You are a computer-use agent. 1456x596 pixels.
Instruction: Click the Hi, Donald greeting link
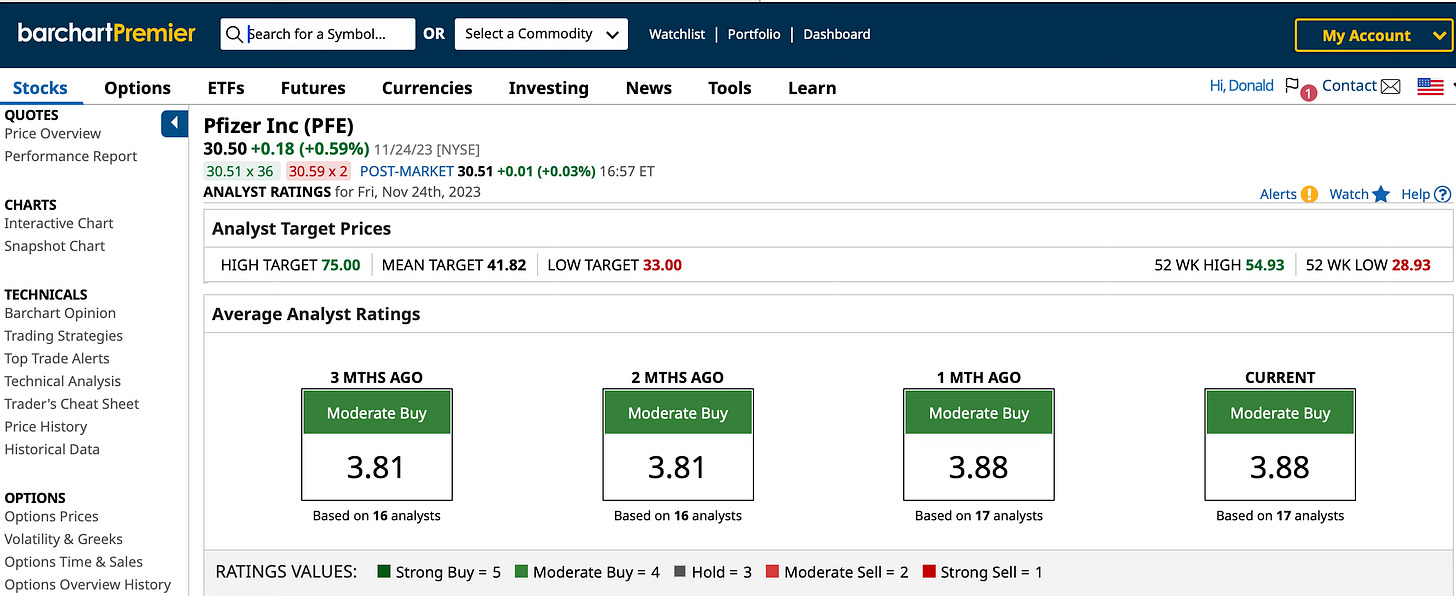click(x=1242, y=86)
